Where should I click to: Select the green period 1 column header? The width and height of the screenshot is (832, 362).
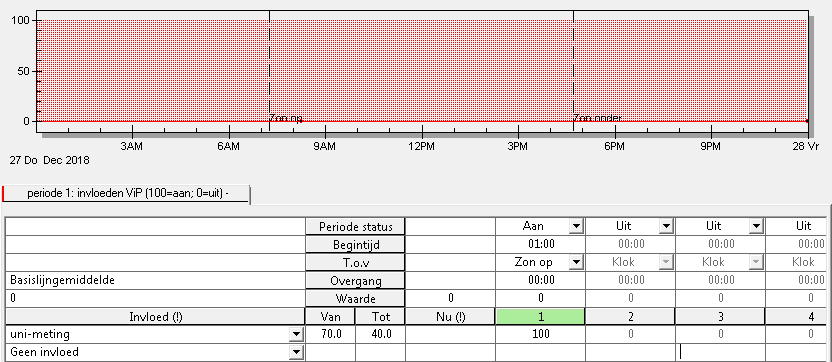click(540, 317)
